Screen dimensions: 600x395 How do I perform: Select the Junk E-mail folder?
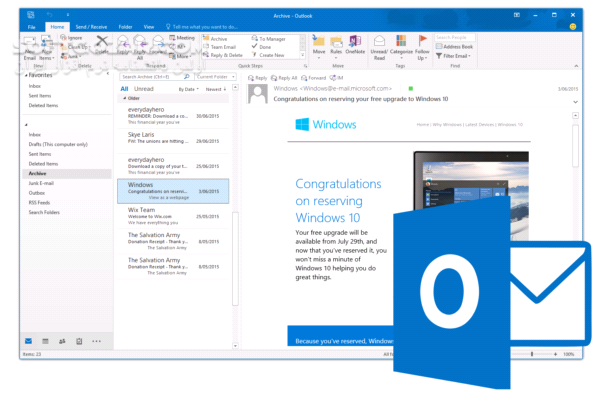tap(41, 183)
